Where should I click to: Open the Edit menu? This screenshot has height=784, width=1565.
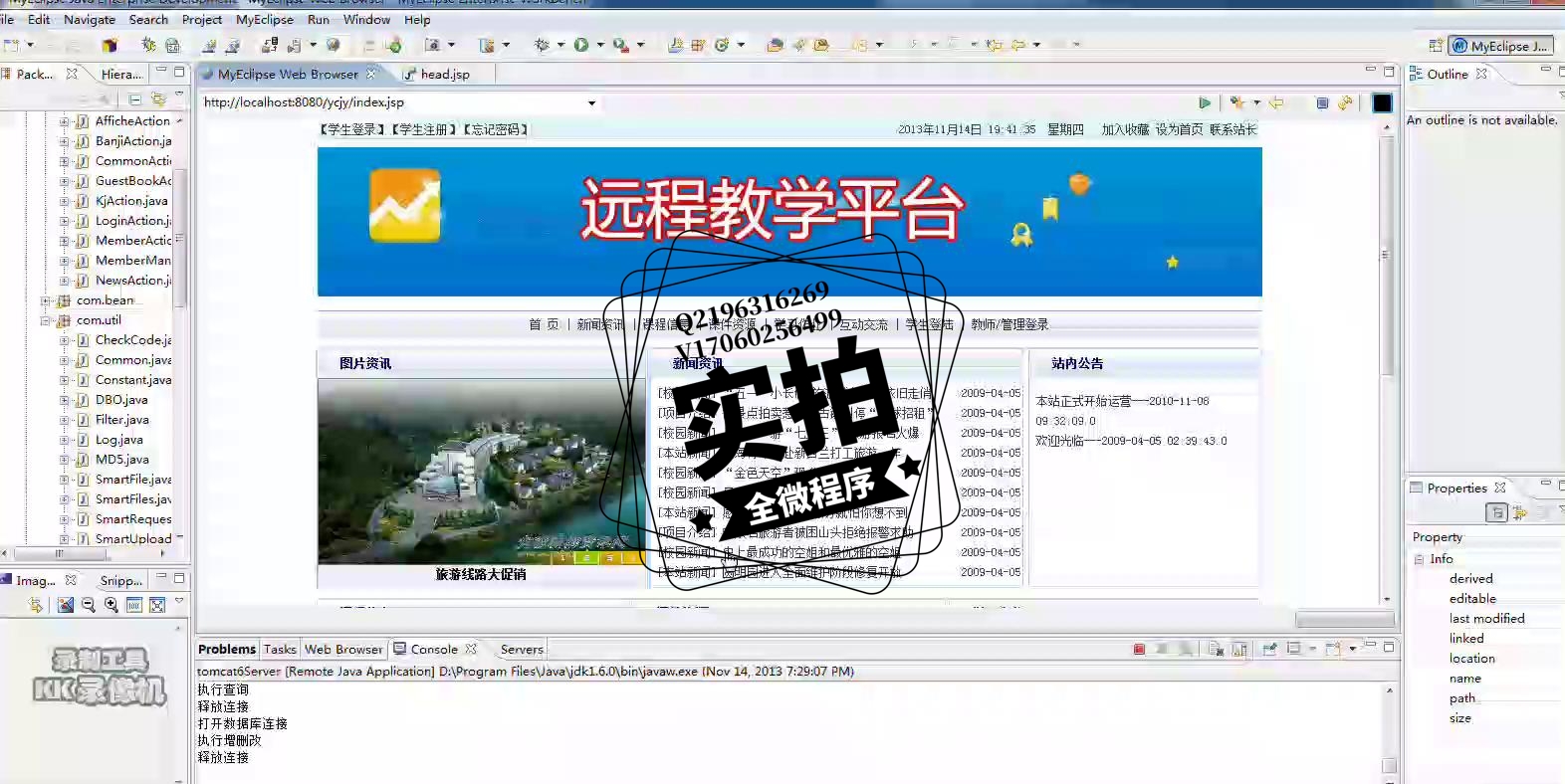click(x=39, y=19)
